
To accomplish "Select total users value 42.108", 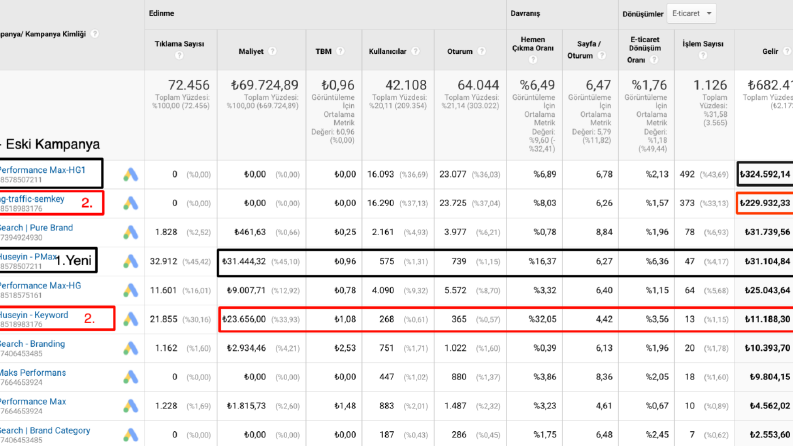I will [406, 85].
